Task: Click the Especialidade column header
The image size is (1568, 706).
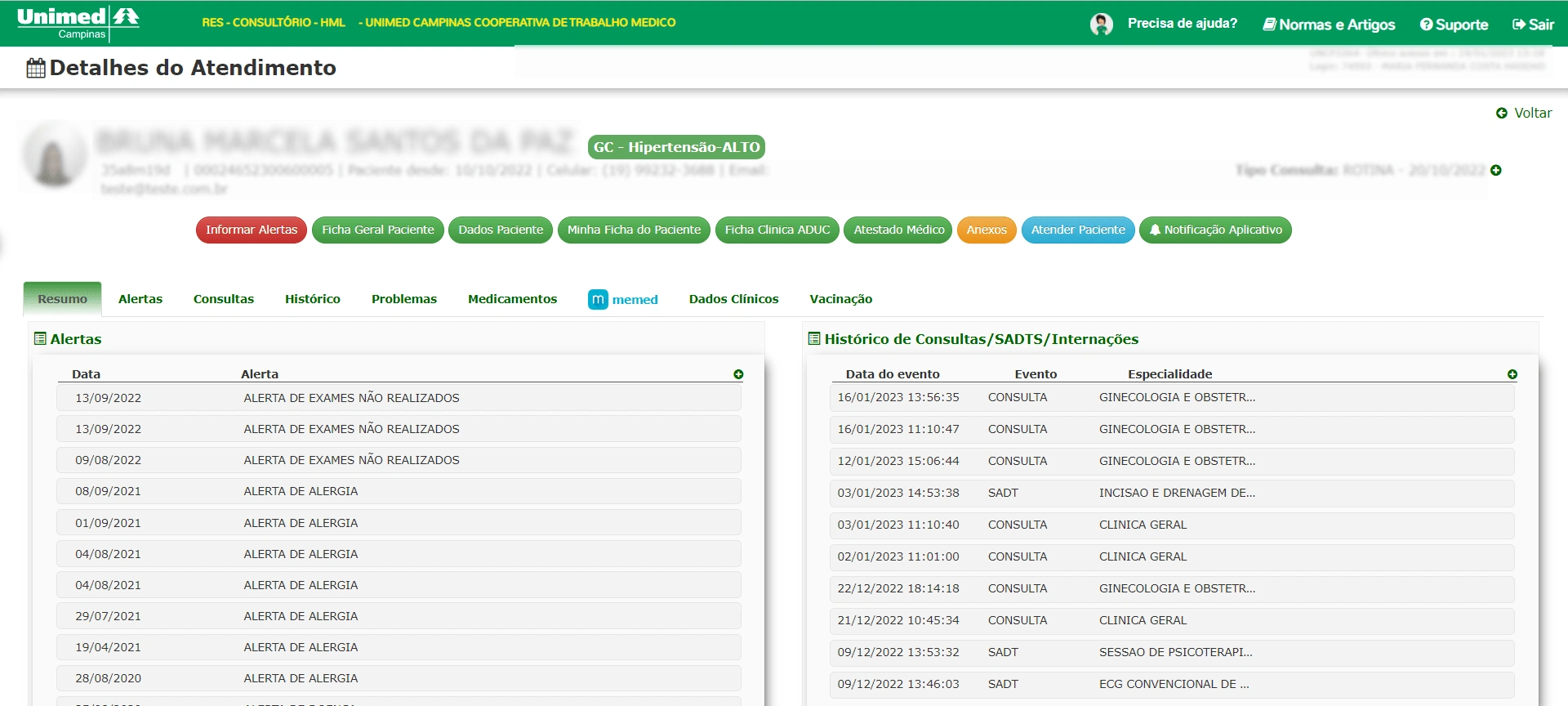Action: point(1169,374)
